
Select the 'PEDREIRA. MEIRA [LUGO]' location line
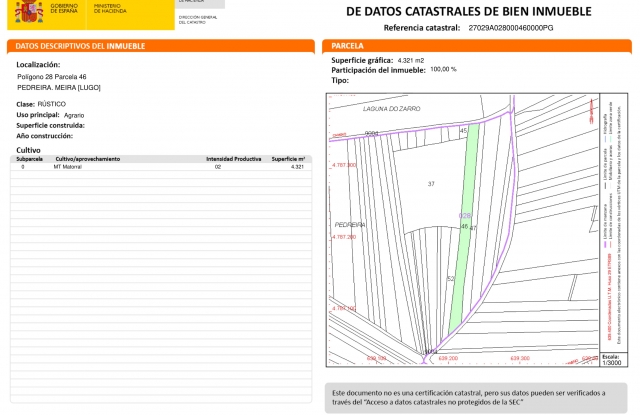tap(59, 87)
